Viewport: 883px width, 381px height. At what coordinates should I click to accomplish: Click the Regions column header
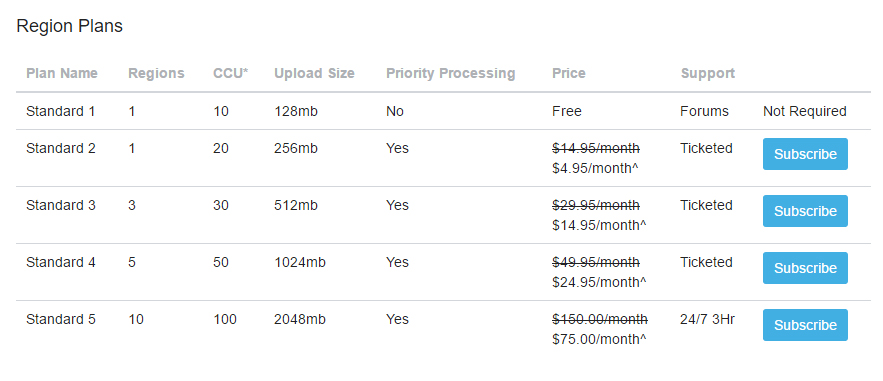[156, 74]
